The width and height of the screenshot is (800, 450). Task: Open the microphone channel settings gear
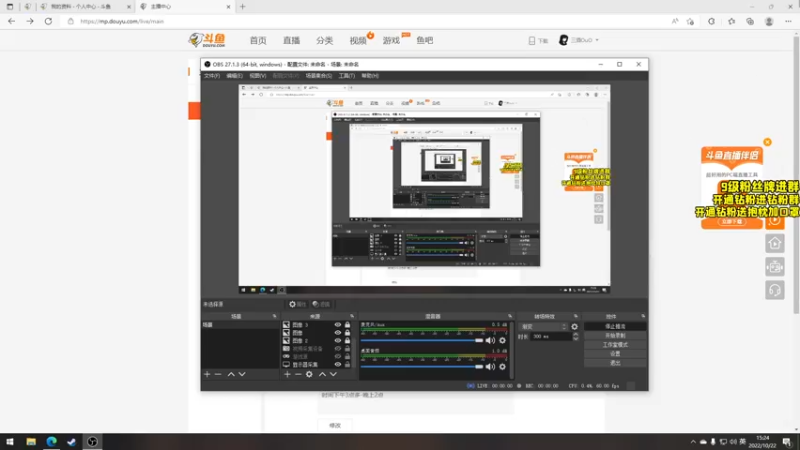tap(503, 340)
